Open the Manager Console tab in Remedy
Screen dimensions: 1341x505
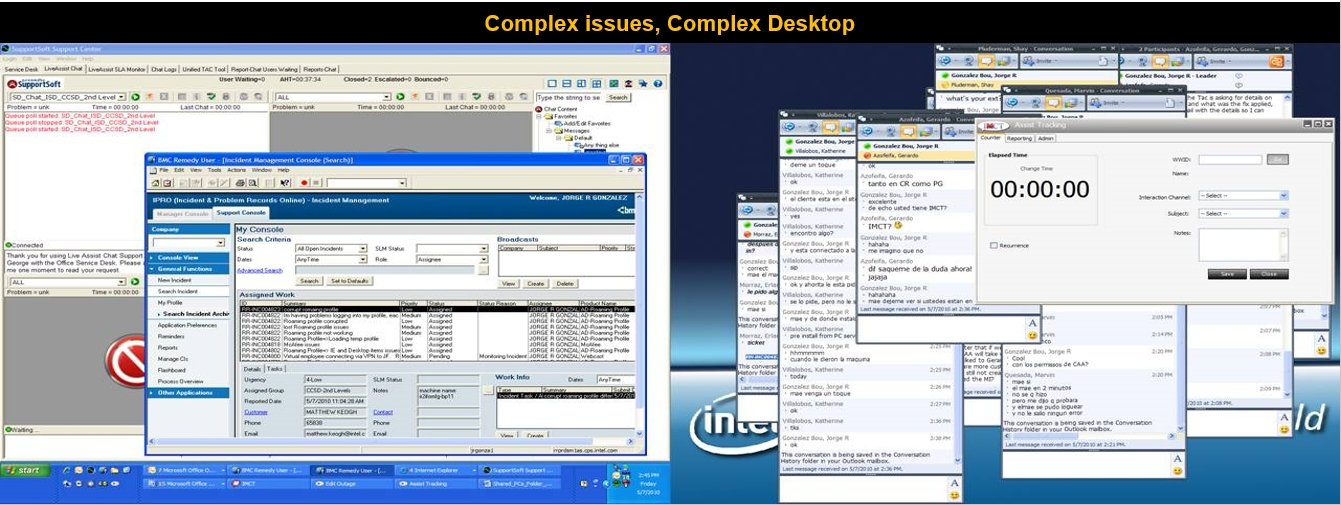182,213
